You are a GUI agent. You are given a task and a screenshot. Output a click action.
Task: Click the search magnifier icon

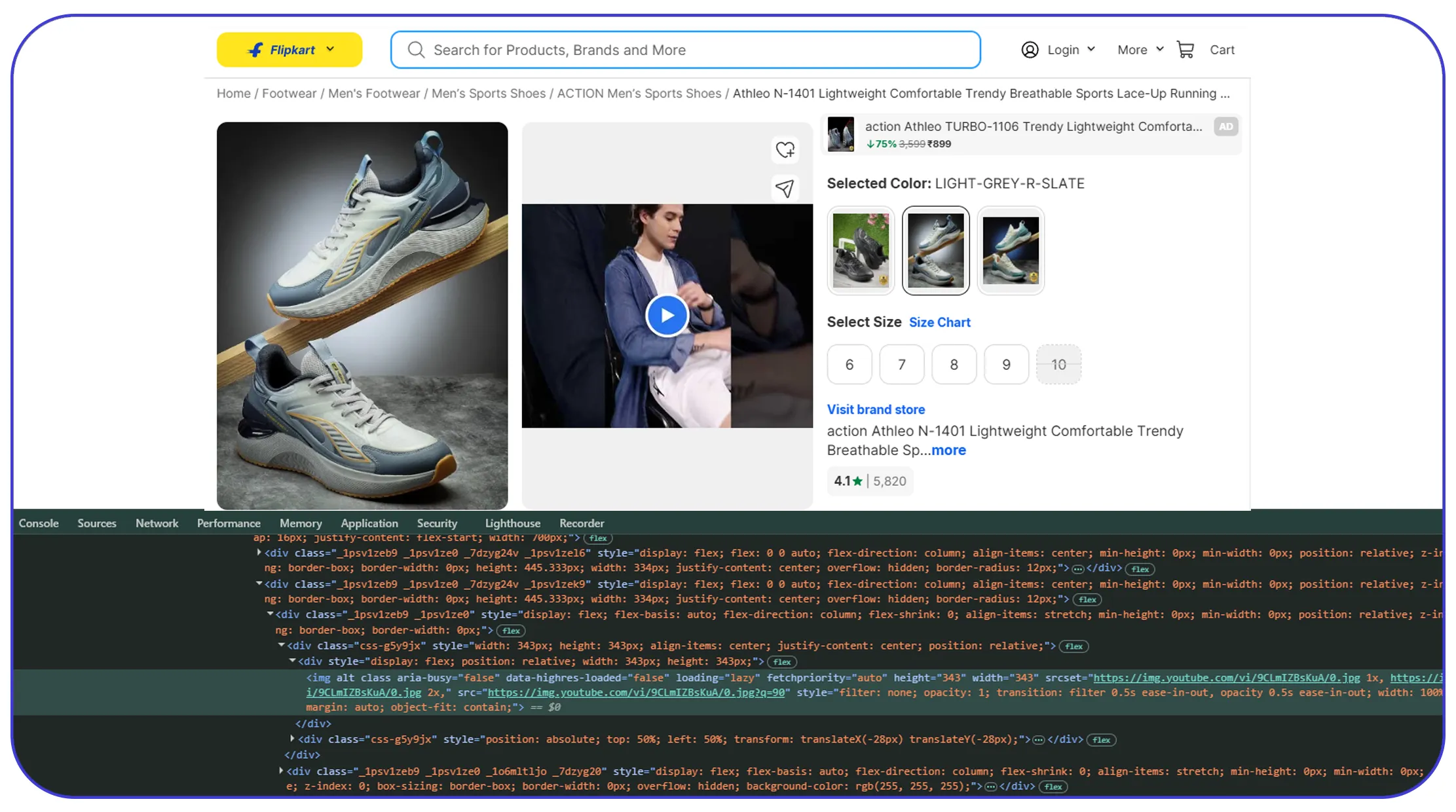click(416, 50)
